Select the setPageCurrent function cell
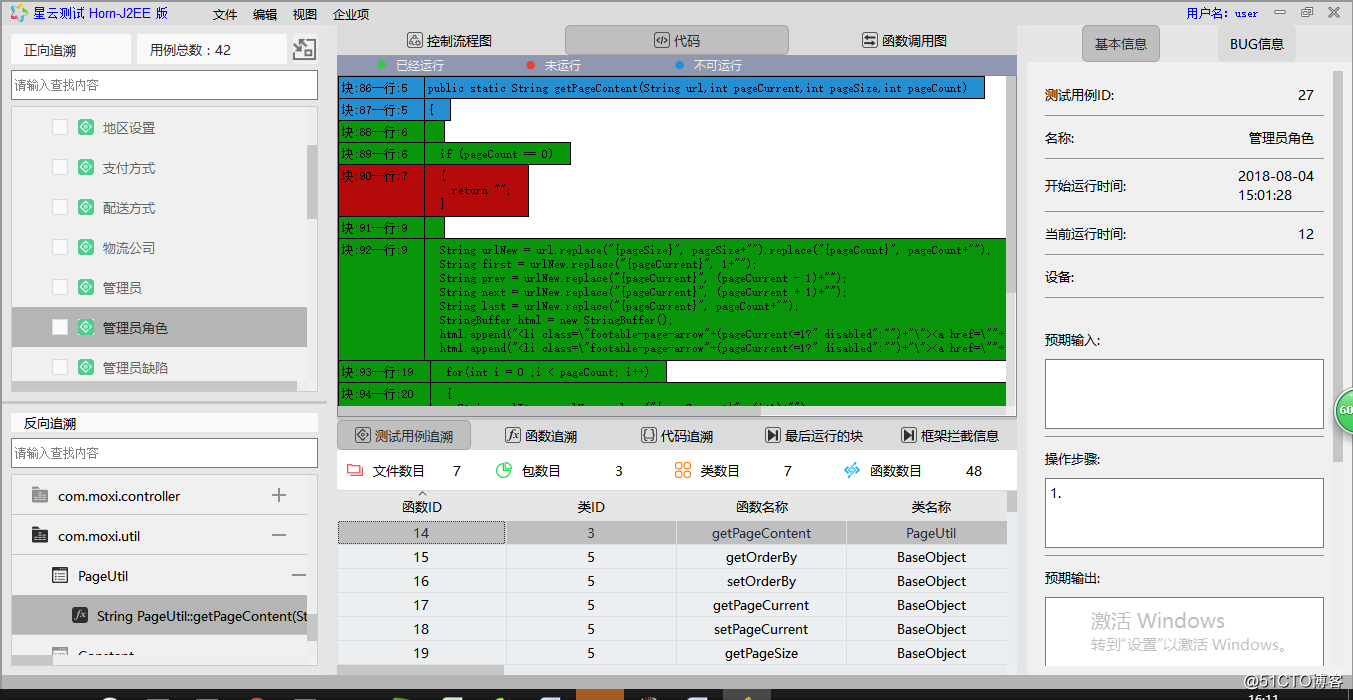Viewport: 1353px width, 700px height. (x=761, y=629)
